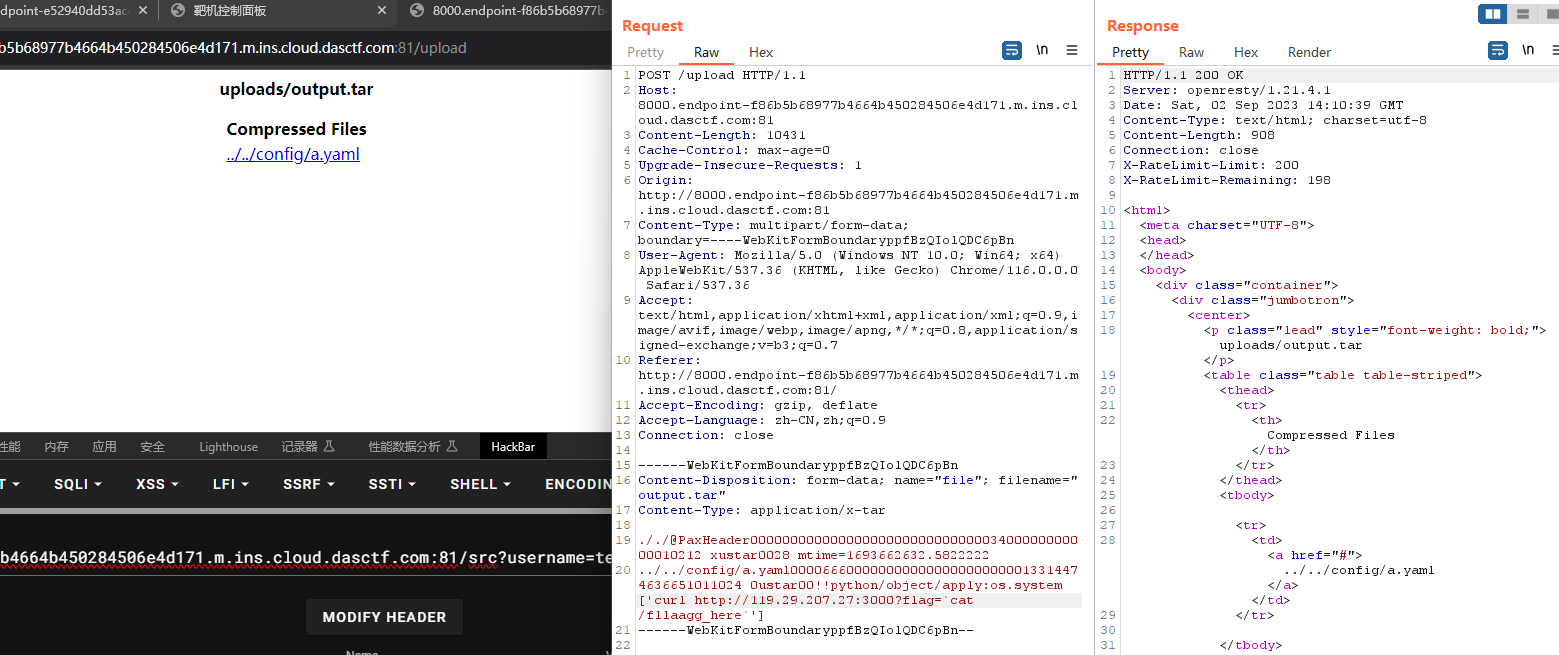Expand LFI dropdown in HackBar

click(x=230, y=484)
